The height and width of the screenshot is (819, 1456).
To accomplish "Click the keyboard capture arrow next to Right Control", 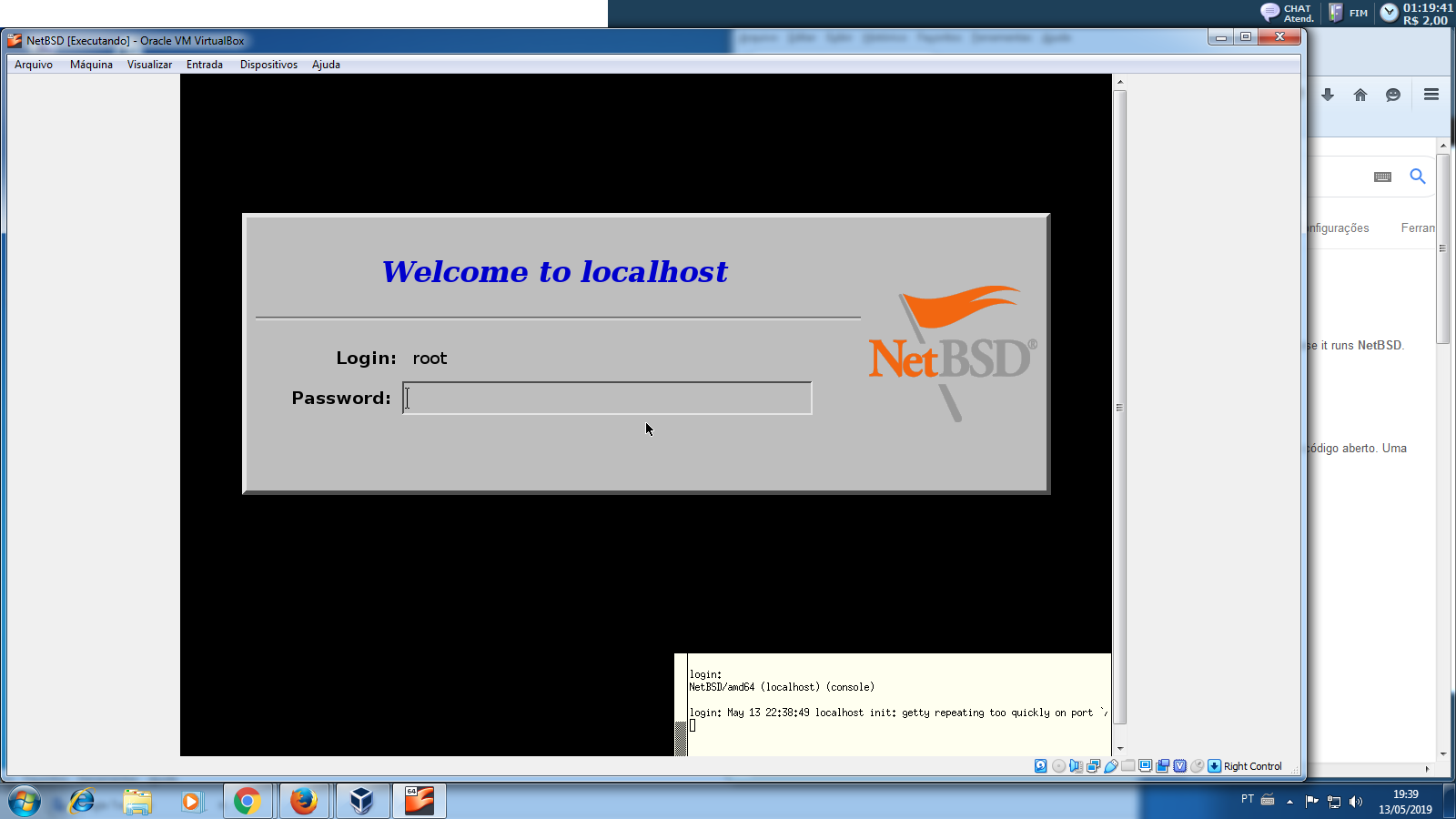I will (x=1214, y=766).
